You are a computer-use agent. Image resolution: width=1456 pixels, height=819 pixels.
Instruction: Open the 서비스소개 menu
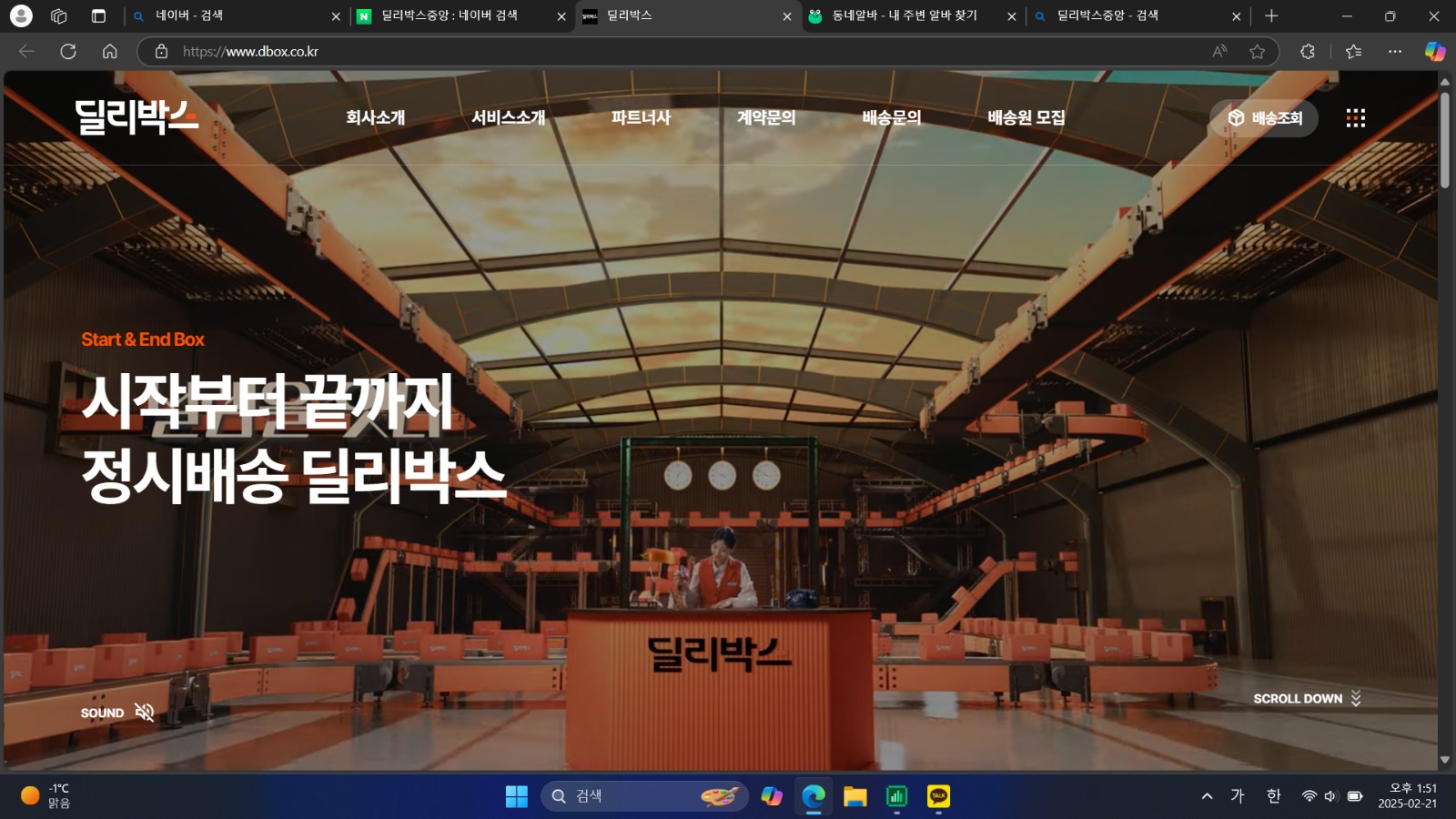point(508,117)
